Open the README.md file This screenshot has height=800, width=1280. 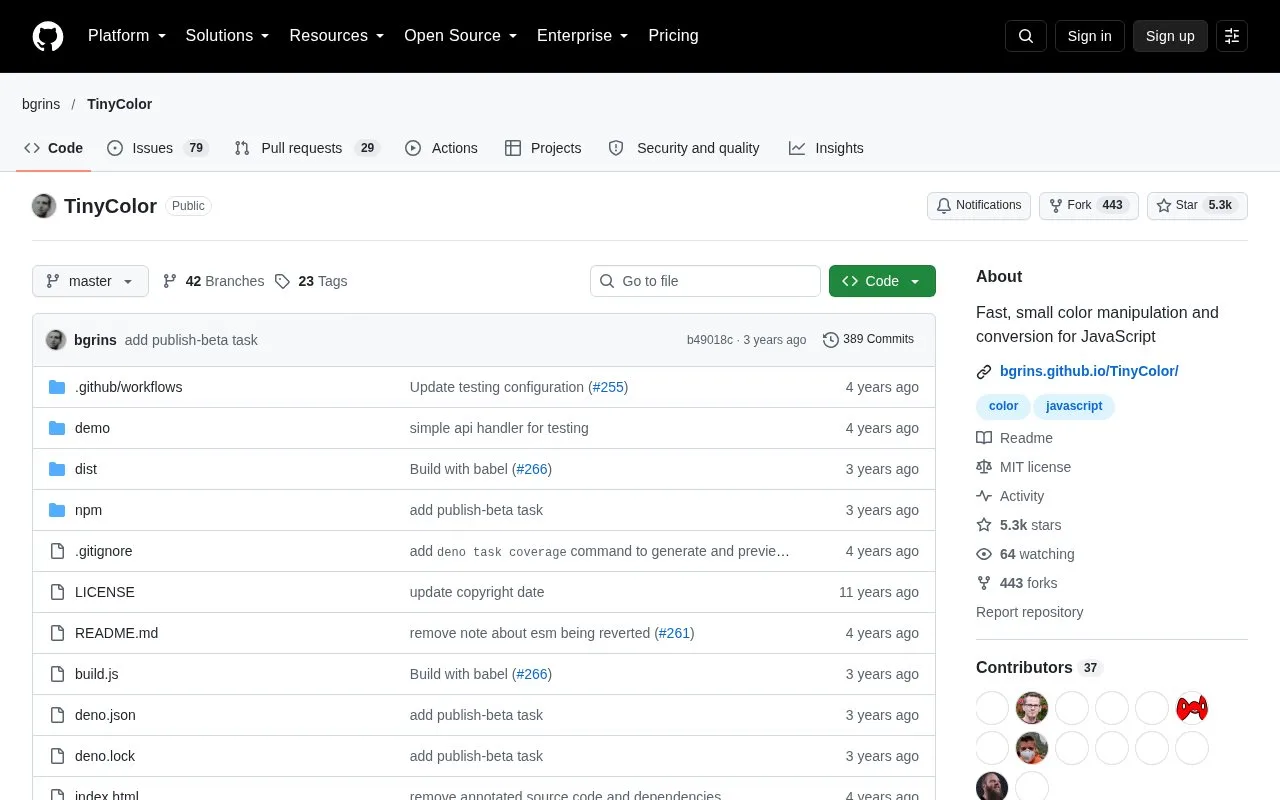click(116, 633)
